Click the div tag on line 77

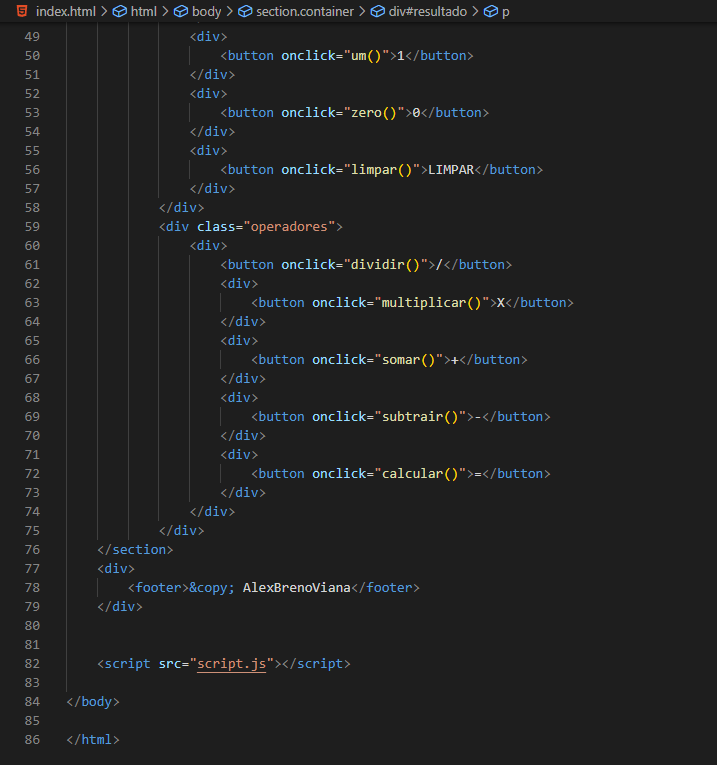(x=116, y=568)
